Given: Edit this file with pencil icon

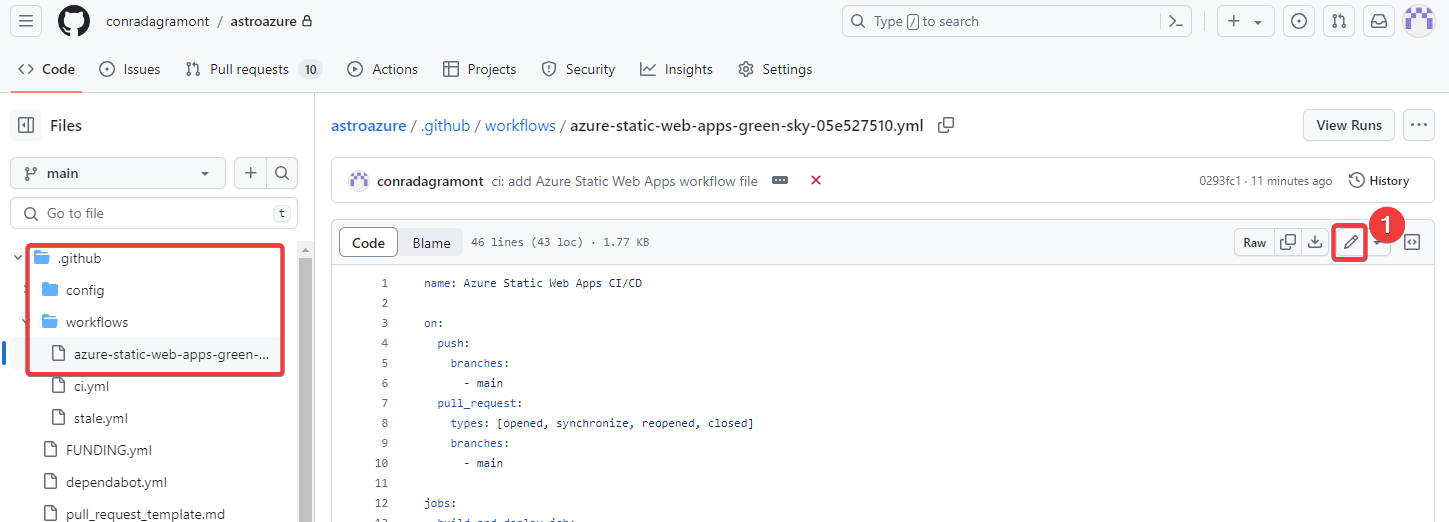Looking at the screenshot, I should tap(1350, 242).
